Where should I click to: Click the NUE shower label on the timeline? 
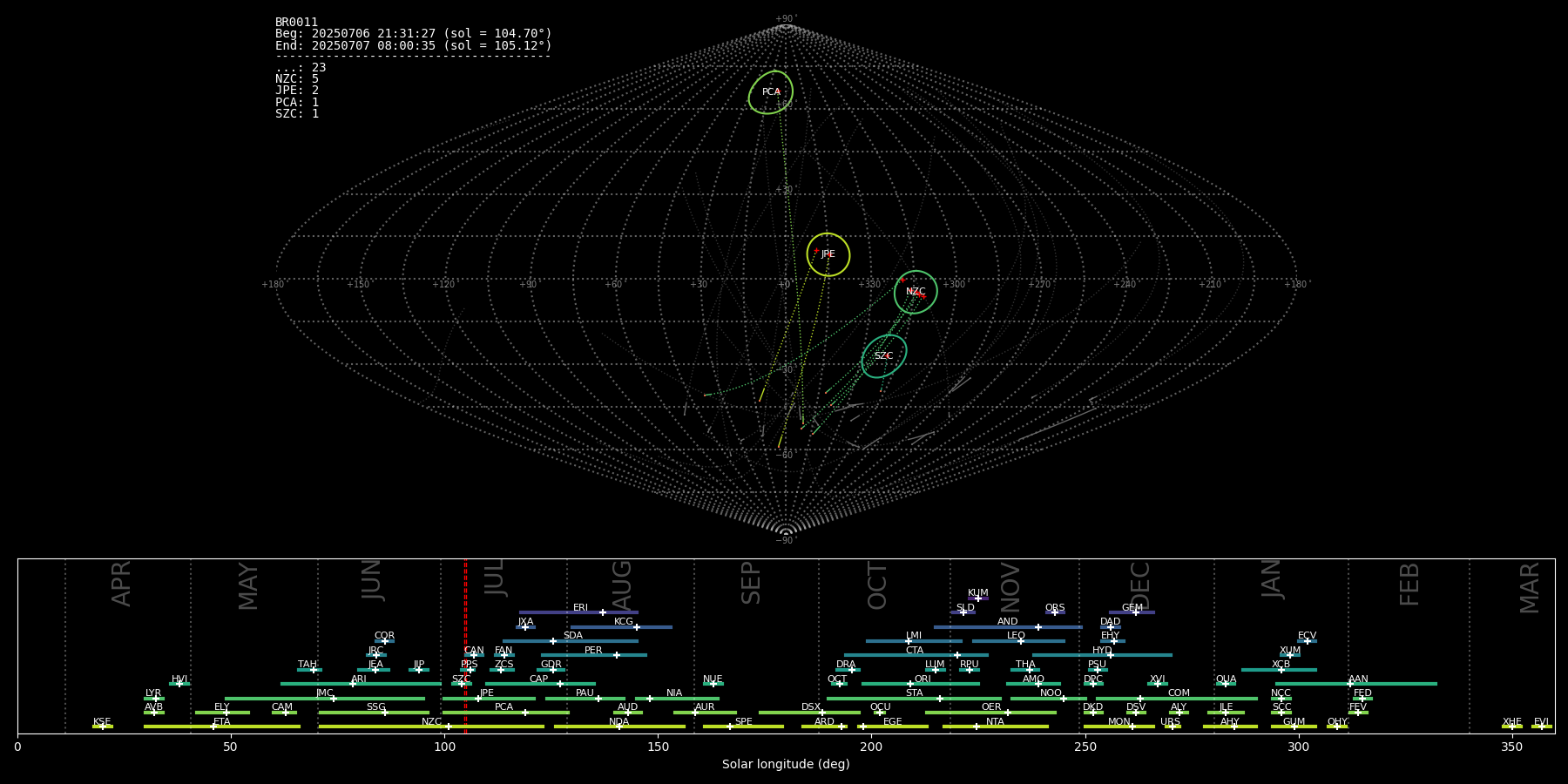point(713,679)
